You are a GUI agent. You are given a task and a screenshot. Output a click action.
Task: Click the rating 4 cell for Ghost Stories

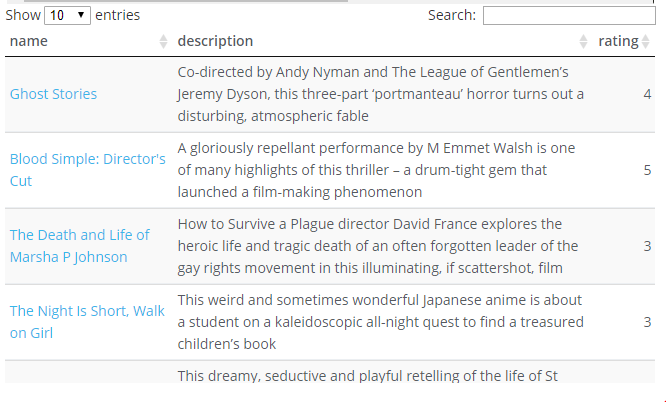point(647,94)
